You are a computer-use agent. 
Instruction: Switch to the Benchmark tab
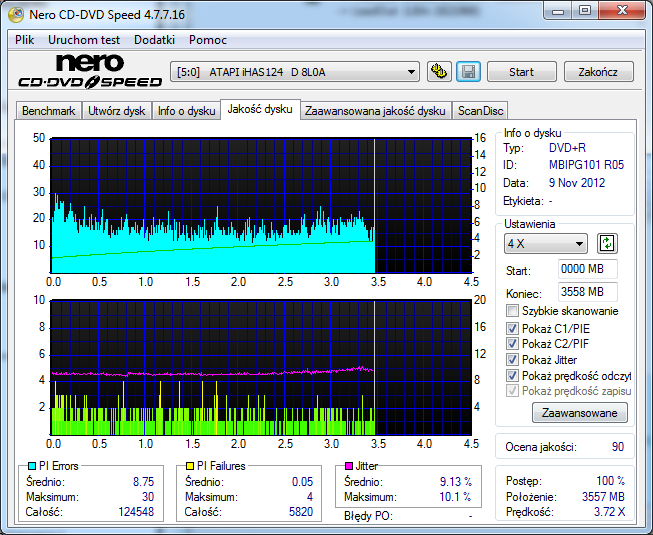(x=49, y=111)
